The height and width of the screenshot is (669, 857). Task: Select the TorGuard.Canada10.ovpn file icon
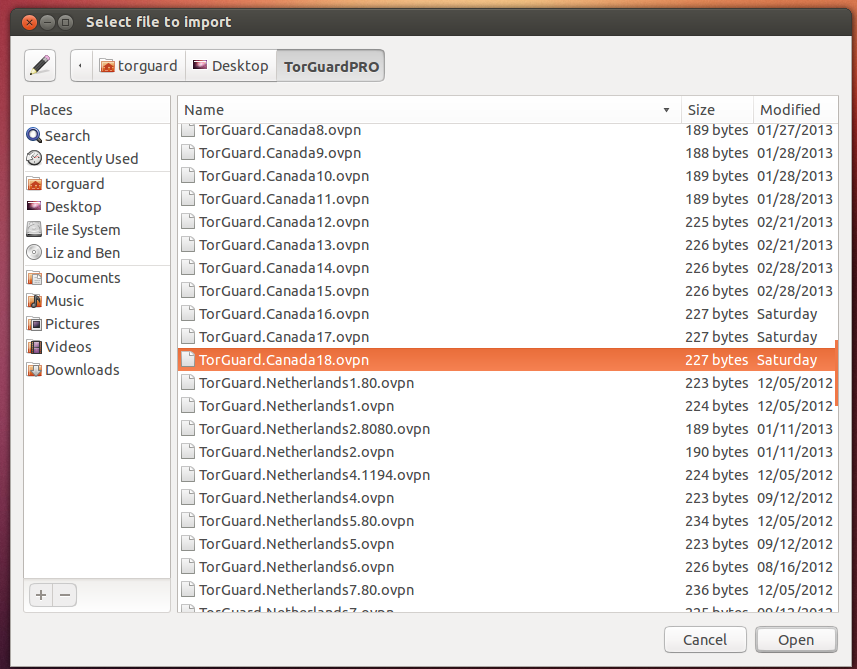point(188,175)
